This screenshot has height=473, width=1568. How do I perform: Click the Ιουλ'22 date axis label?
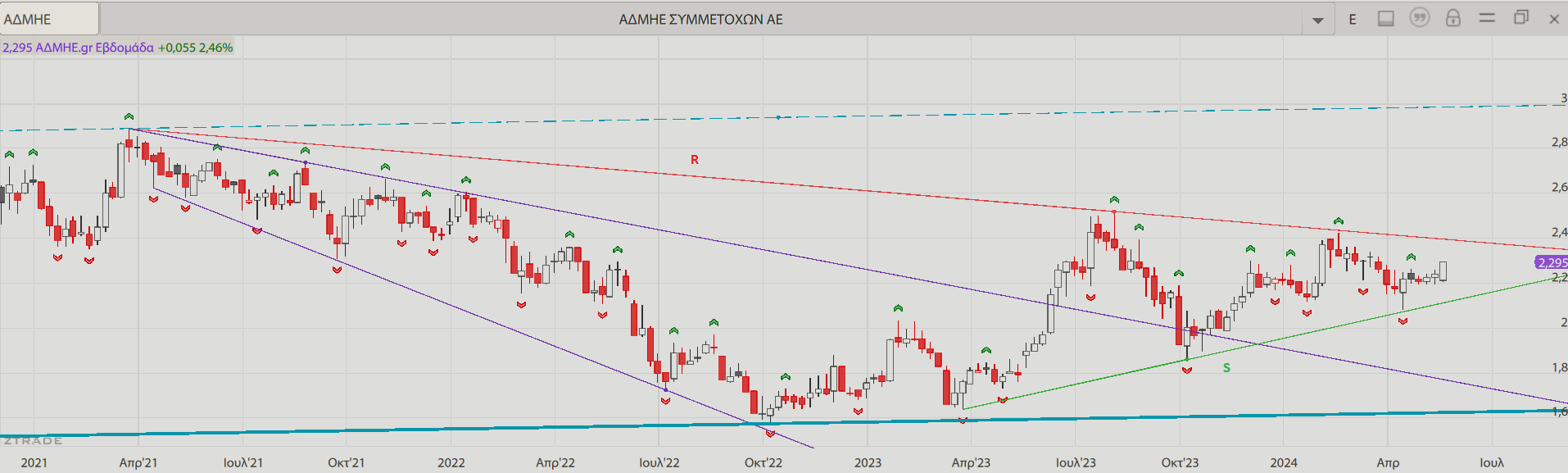coord(659,462)
